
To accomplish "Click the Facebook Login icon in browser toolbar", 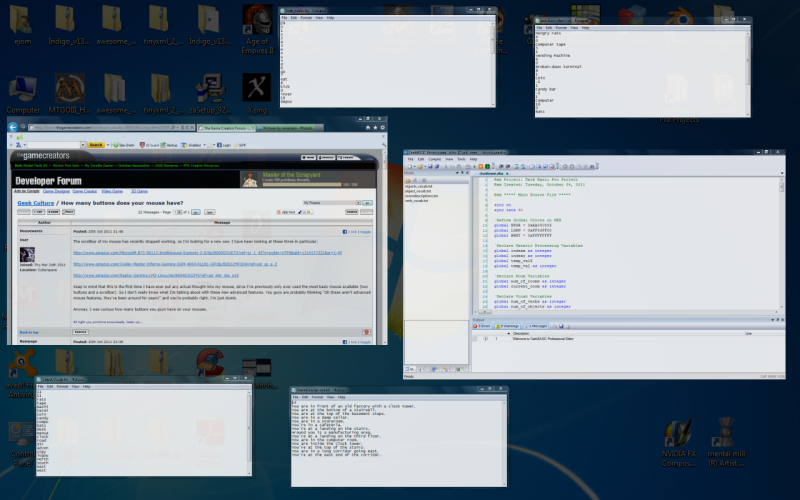I will pos(219,145).
